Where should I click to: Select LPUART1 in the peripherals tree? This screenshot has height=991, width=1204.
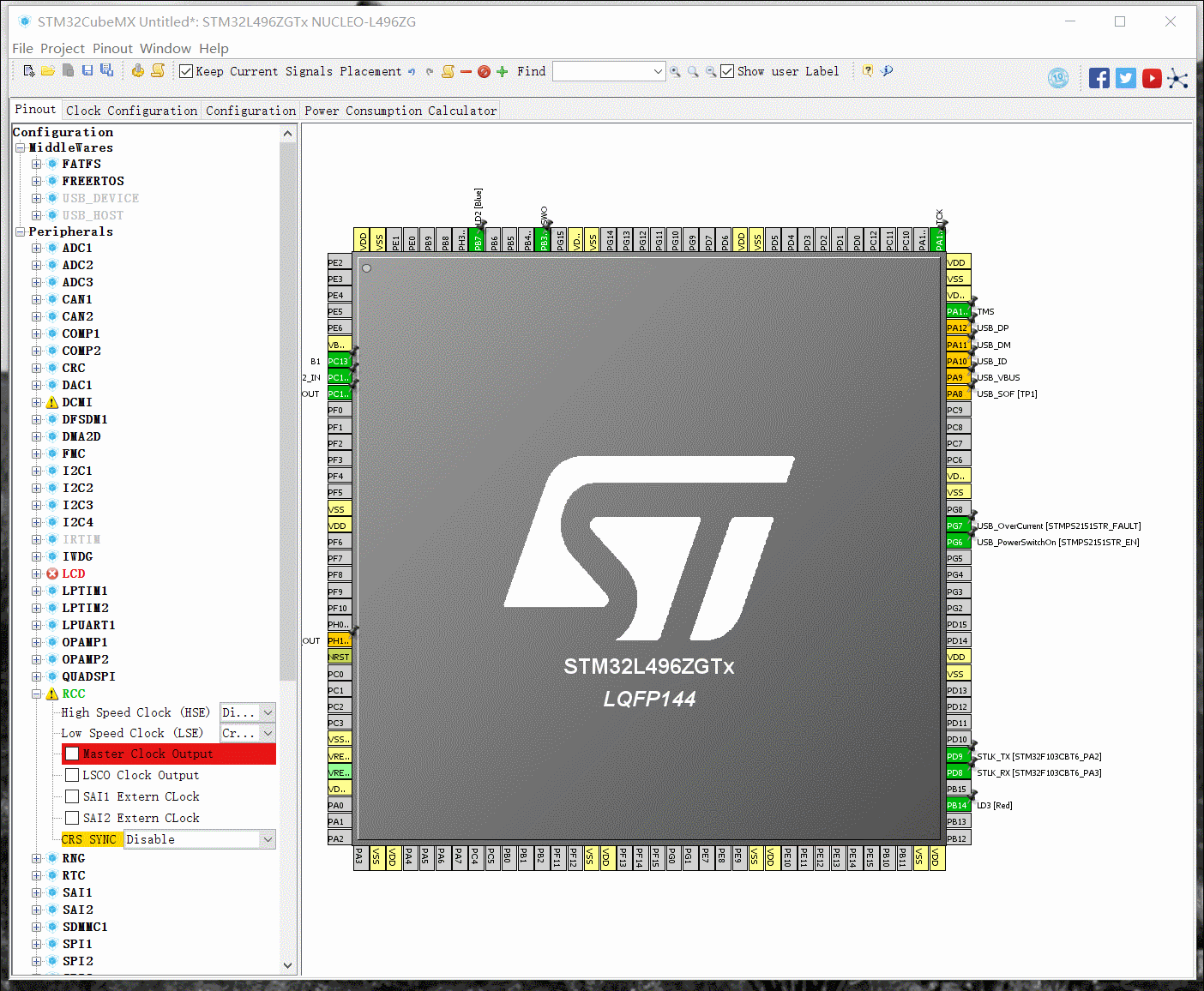point(88,625)
